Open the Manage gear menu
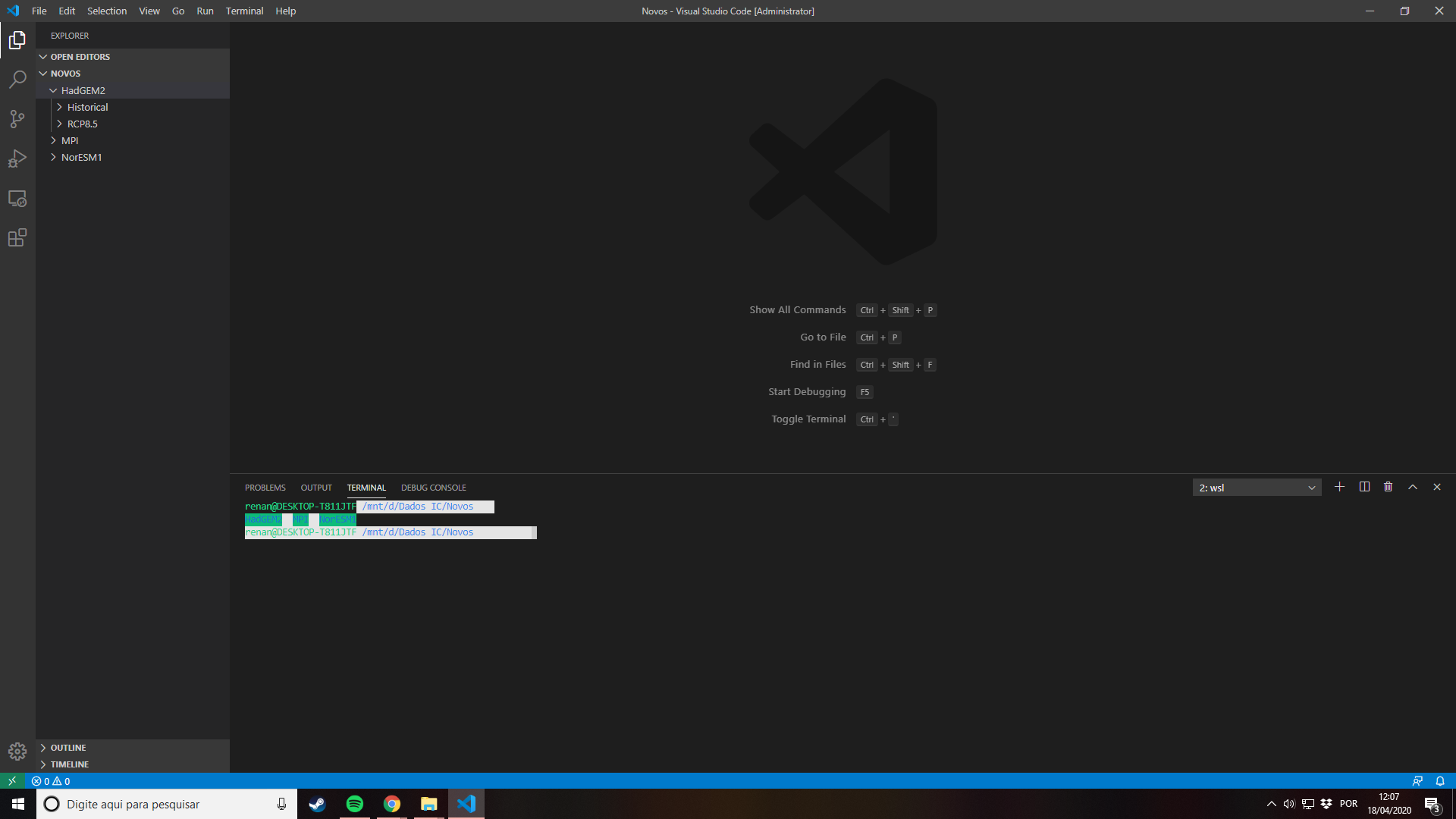This screenshot has height=819, width=1456. click(x=17, y=751)
